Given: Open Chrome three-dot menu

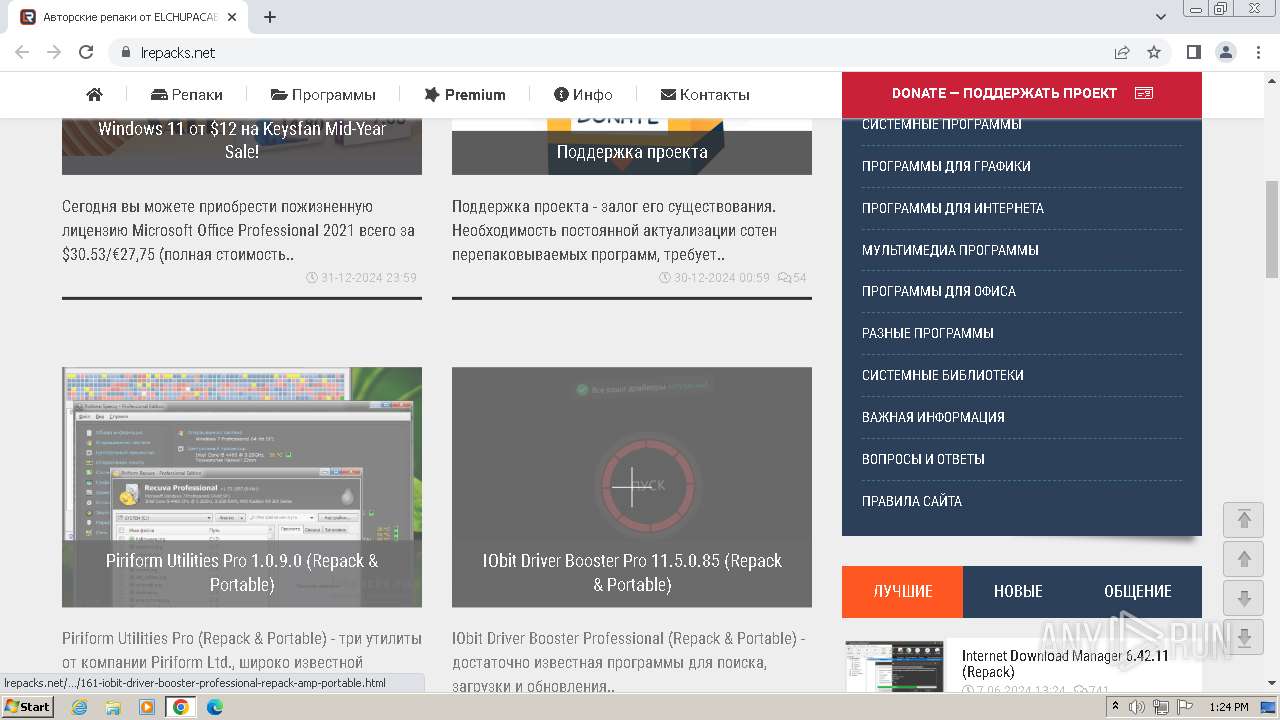Looking at the screenshot, I should (1258, 52).
